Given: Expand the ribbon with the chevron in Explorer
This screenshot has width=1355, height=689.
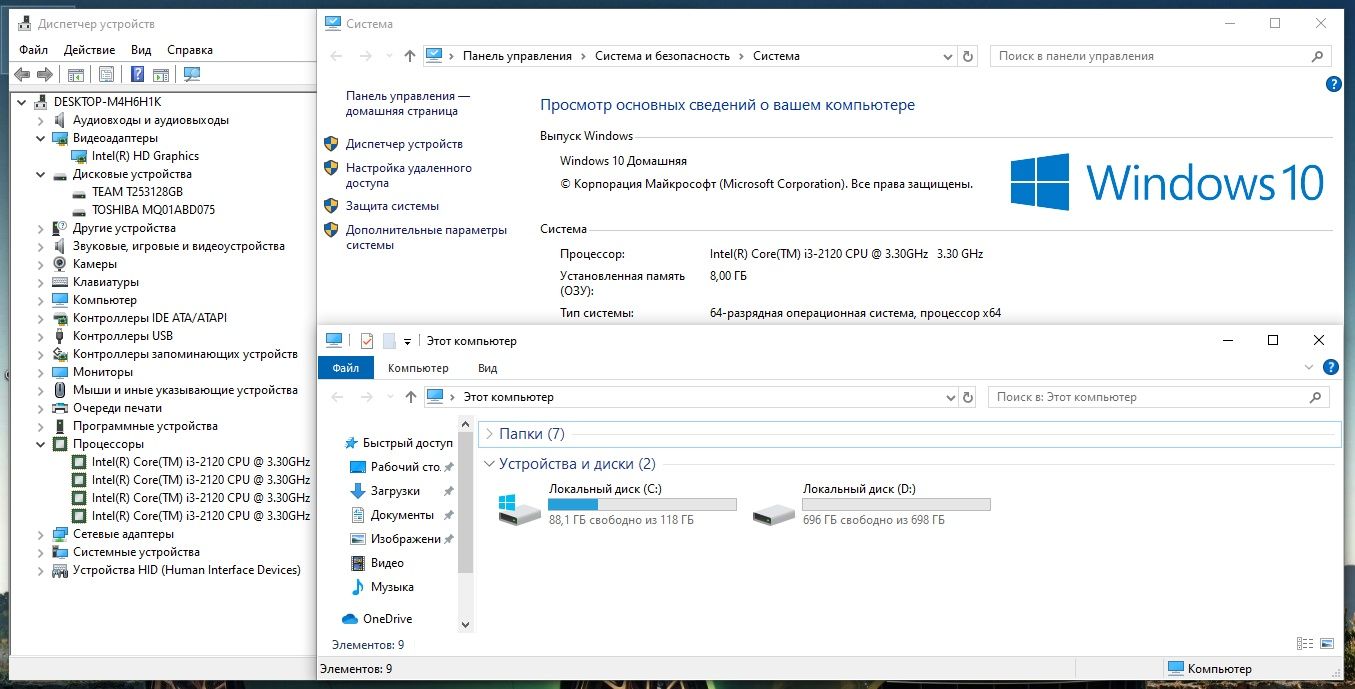Looking at the screenshot, I should (1310, 368).
